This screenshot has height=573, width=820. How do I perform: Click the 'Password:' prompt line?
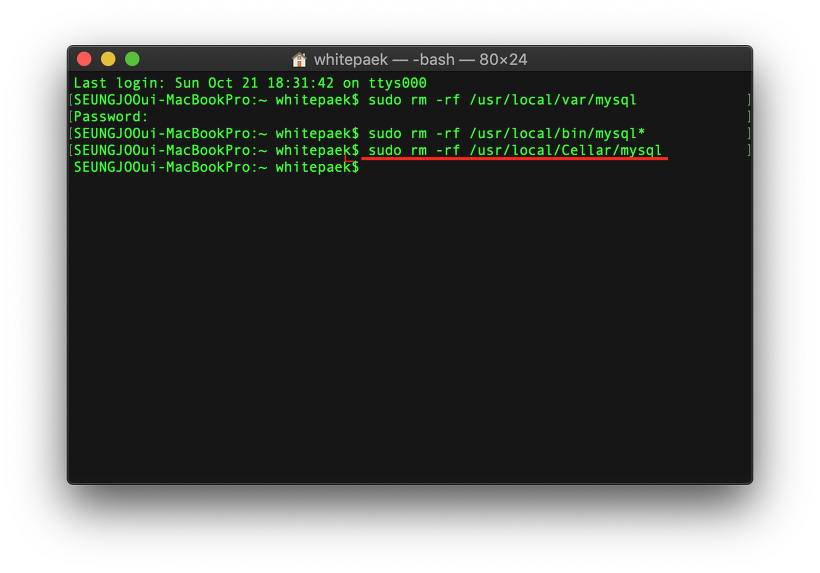[111, 117]
